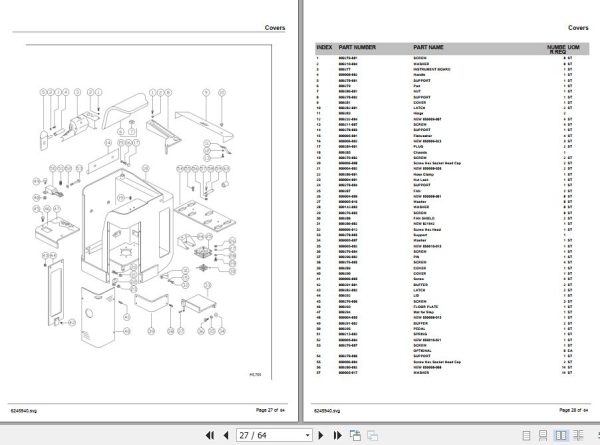Image resolution: width=600 pixels, height=445 pixels.
Task: Click 6245540.svg footer on right page
Action: (327, 411)
